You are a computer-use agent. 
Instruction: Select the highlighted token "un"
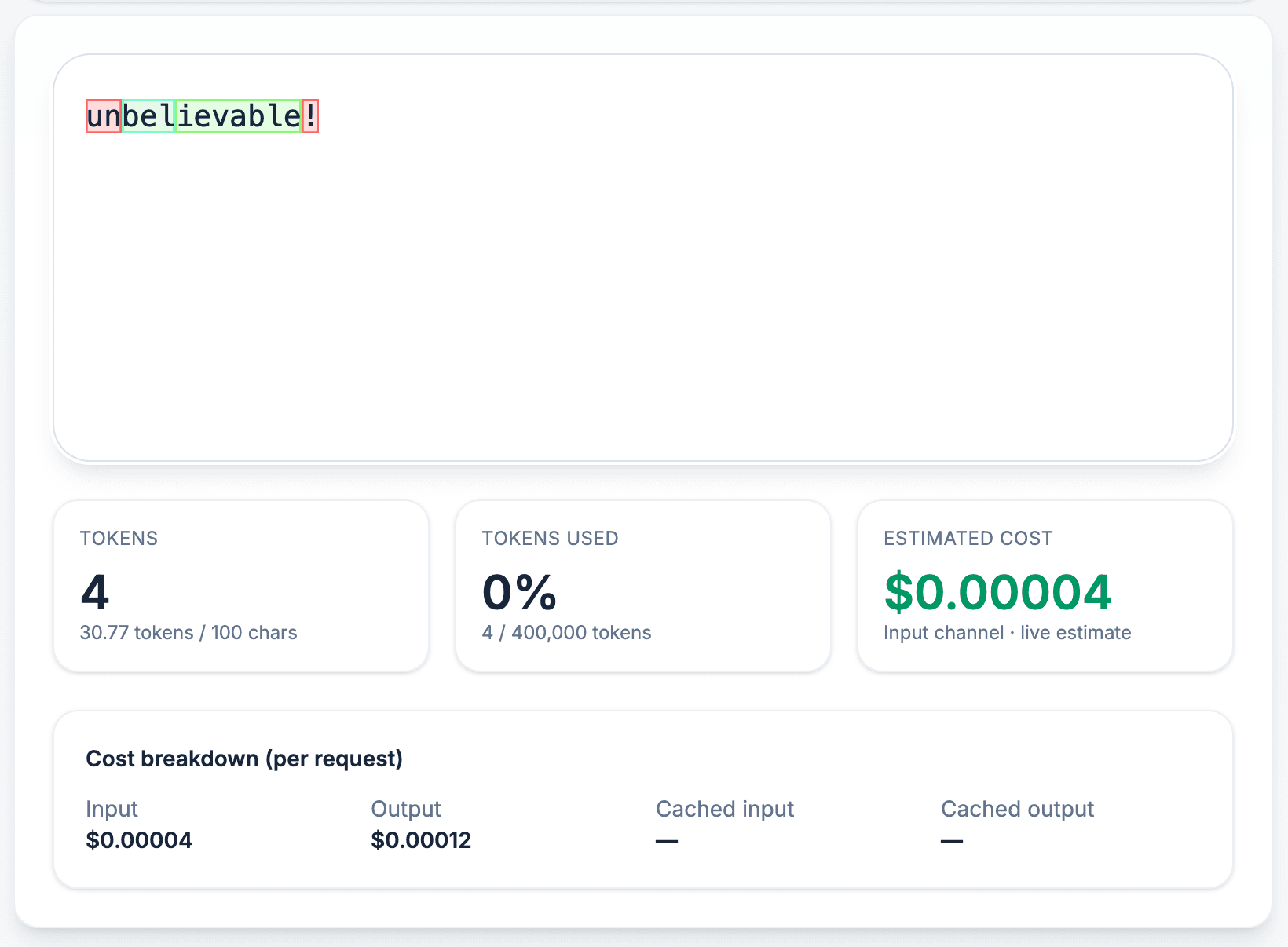[x=102, y=117]
